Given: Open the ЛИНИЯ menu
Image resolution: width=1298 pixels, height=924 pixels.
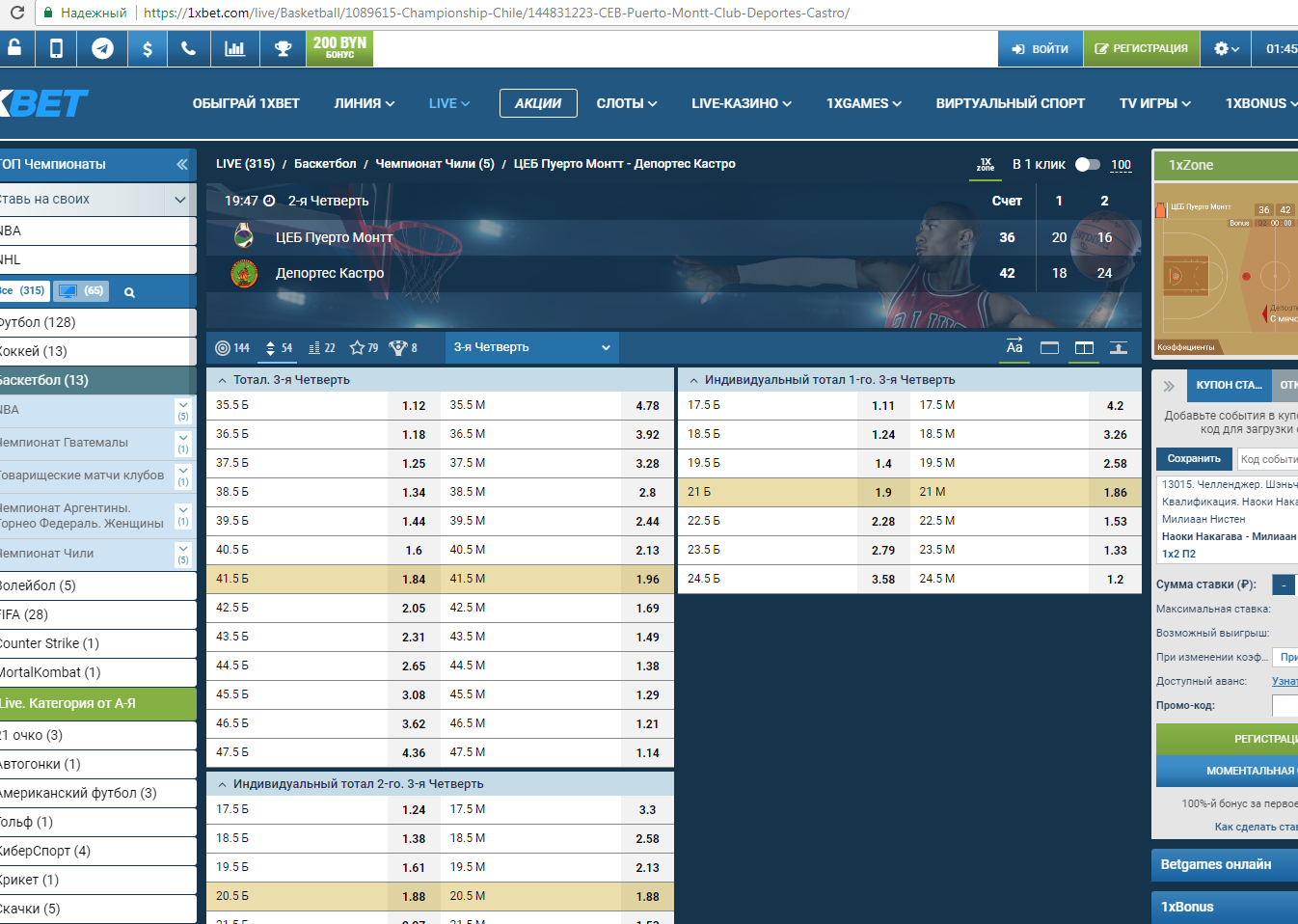Looking at the screenshot, I should [364, 103].
